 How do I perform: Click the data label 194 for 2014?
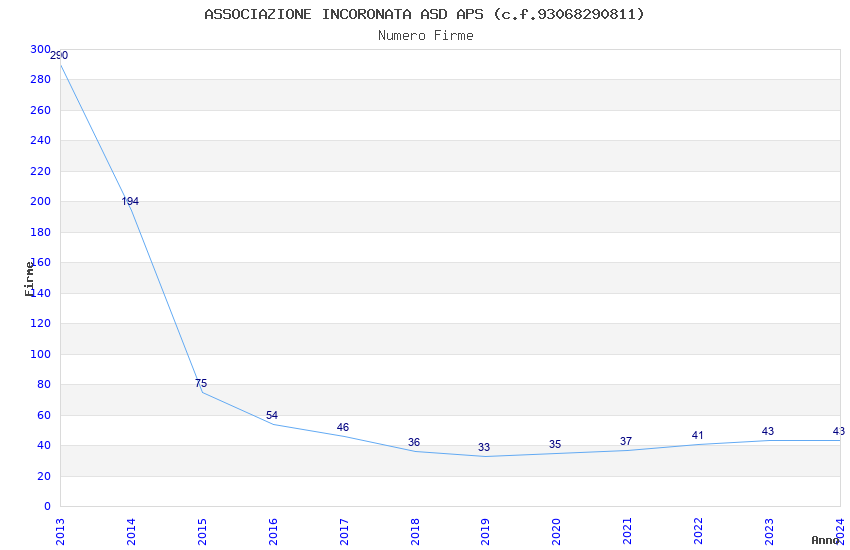[130, 202]
